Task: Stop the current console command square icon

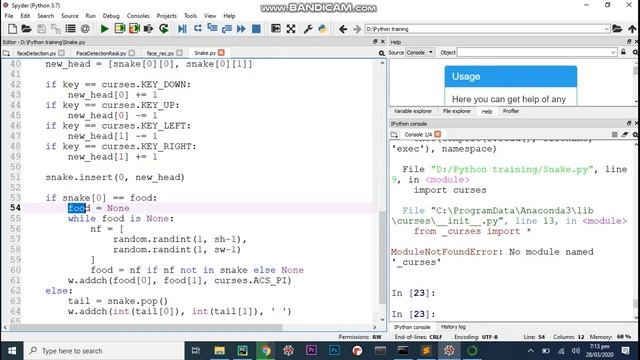Action: pyautogui.click(x=614, y=134)
